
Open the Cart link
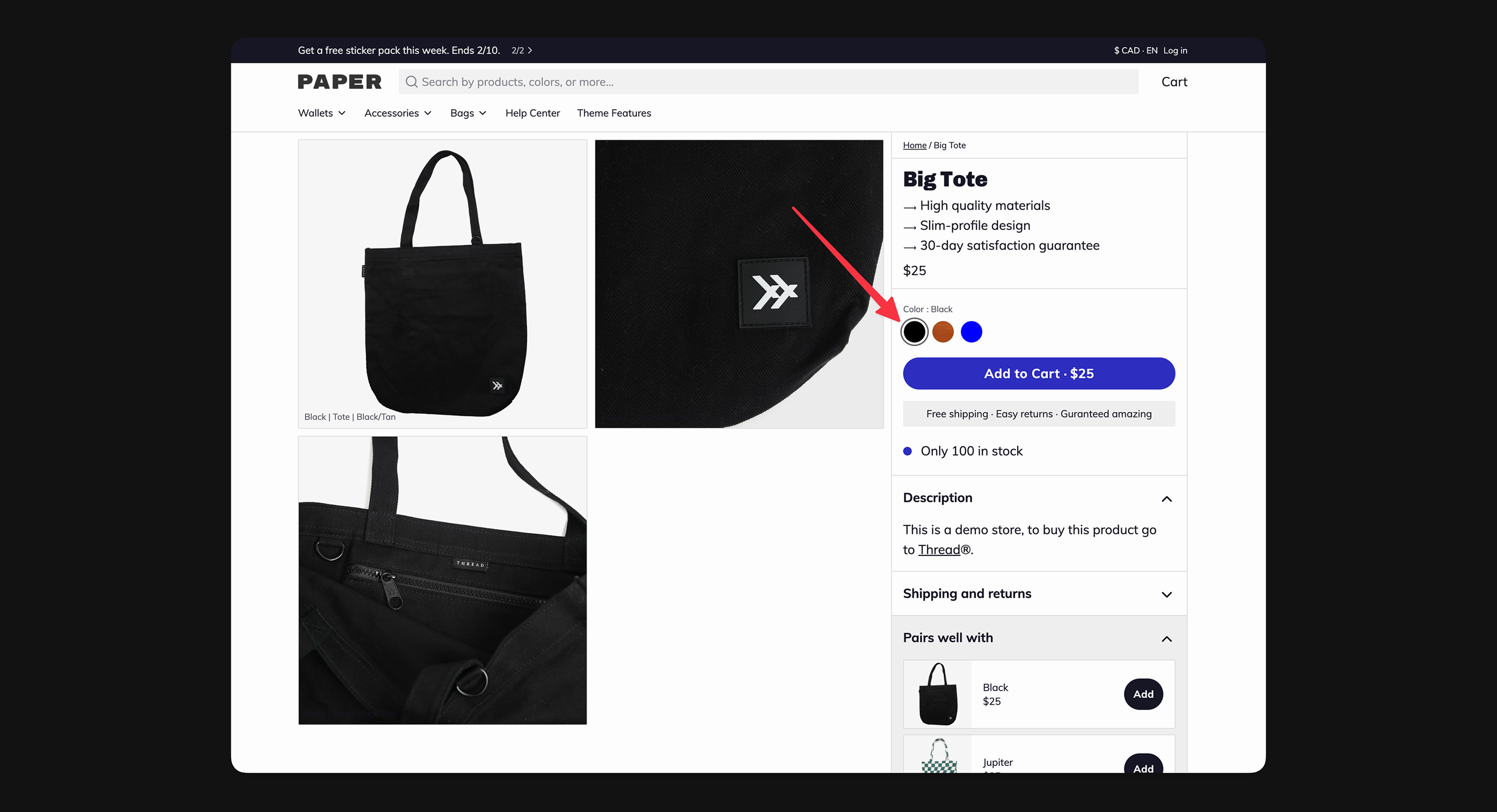point(1174,82)
